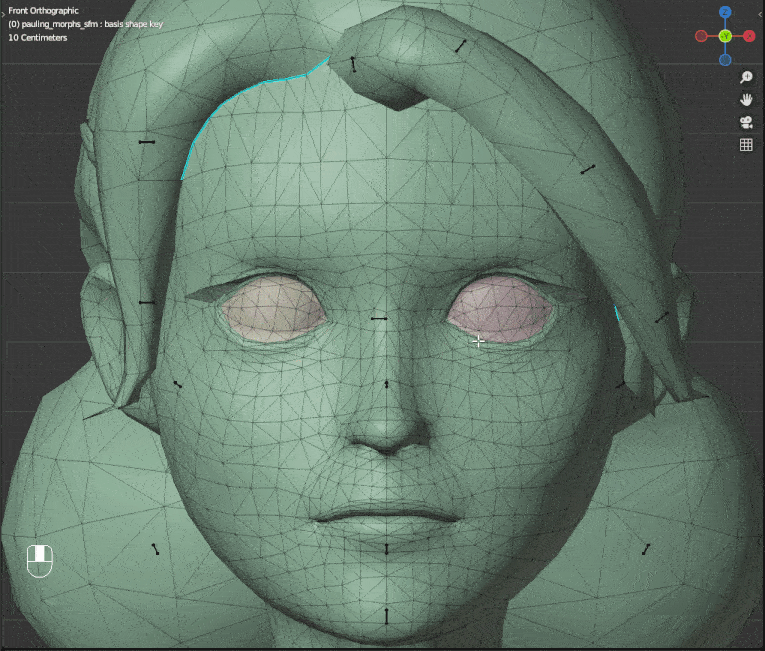Click the blue Z axis gizmo circle
This screenshot has height=651, width=765.
tap(725, 13)
